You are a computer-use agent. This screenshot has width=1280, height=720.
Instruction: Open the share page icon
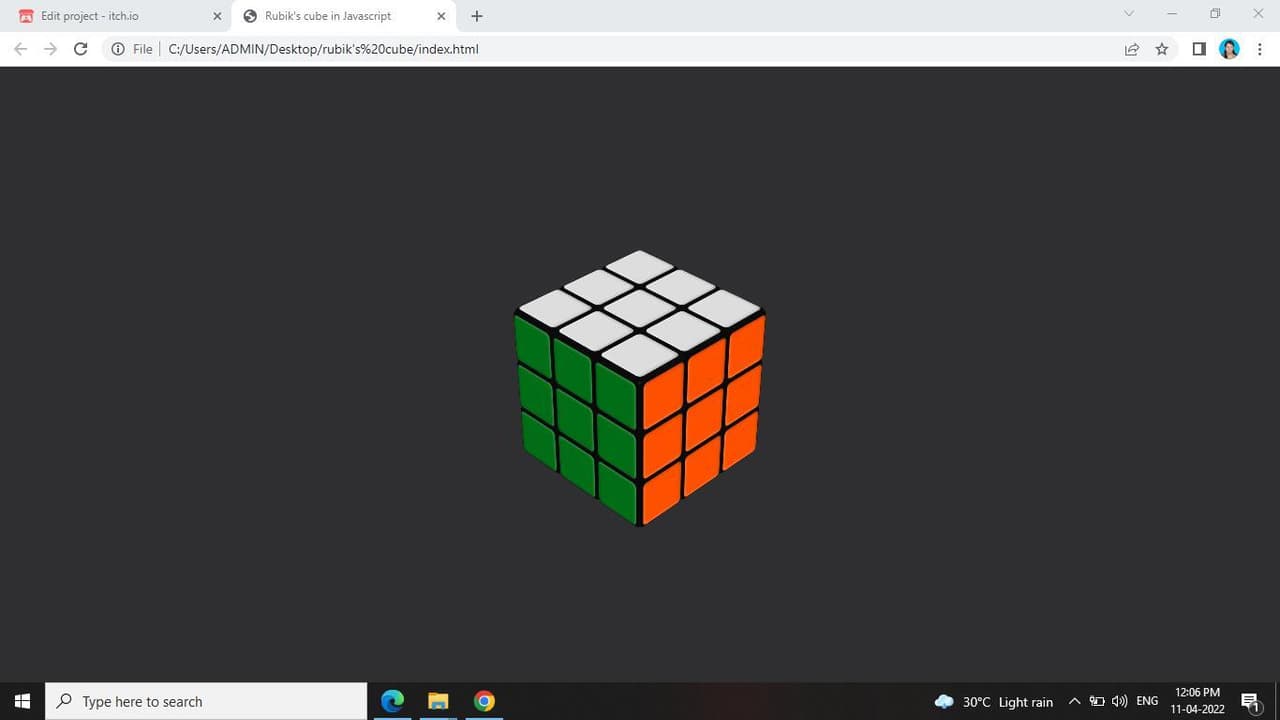(1132, 49)
